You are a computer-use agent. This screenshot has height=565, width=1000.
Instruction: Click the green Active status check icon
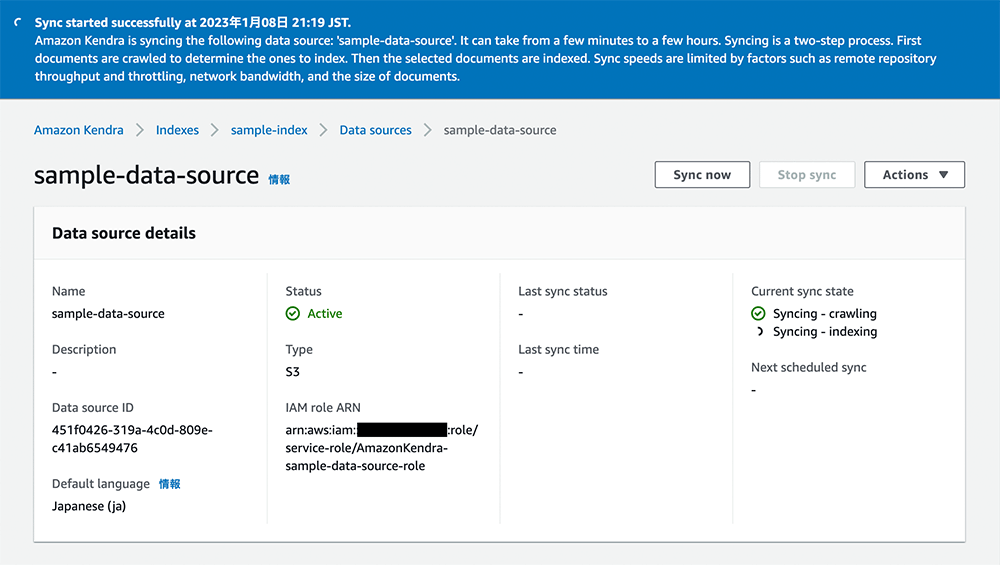coord(293,314)
